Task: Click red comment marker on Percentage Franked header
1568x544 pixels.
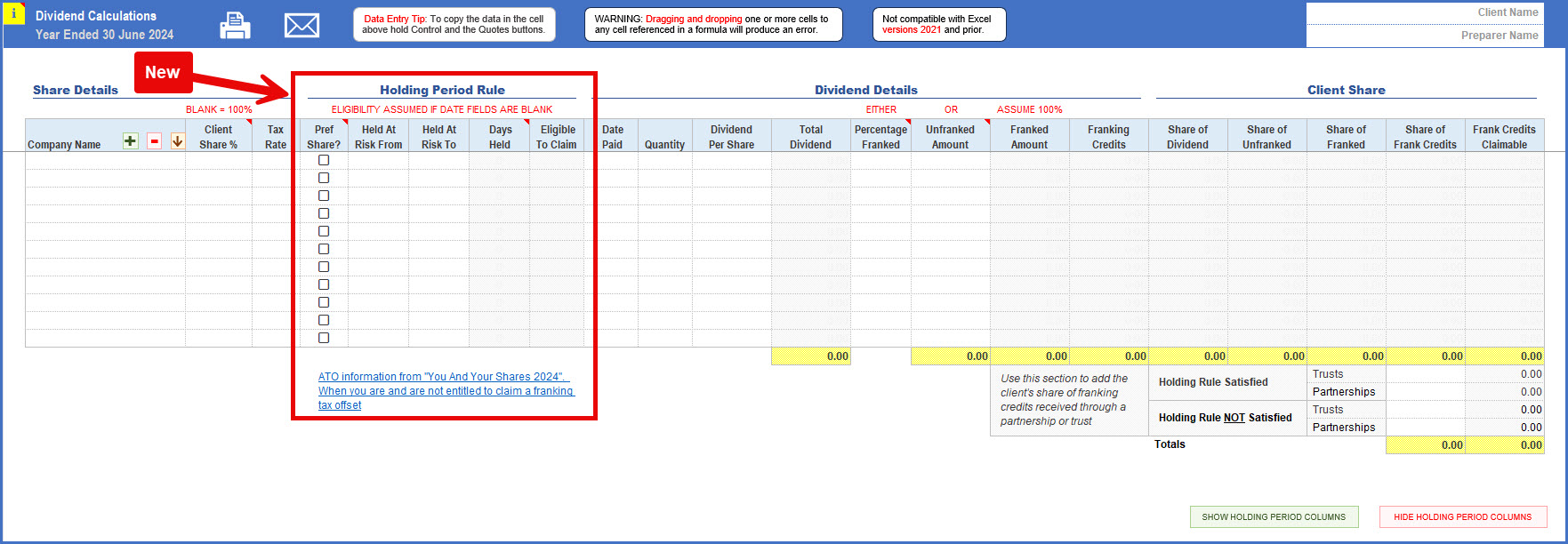Action: click(x=907, y=122)
